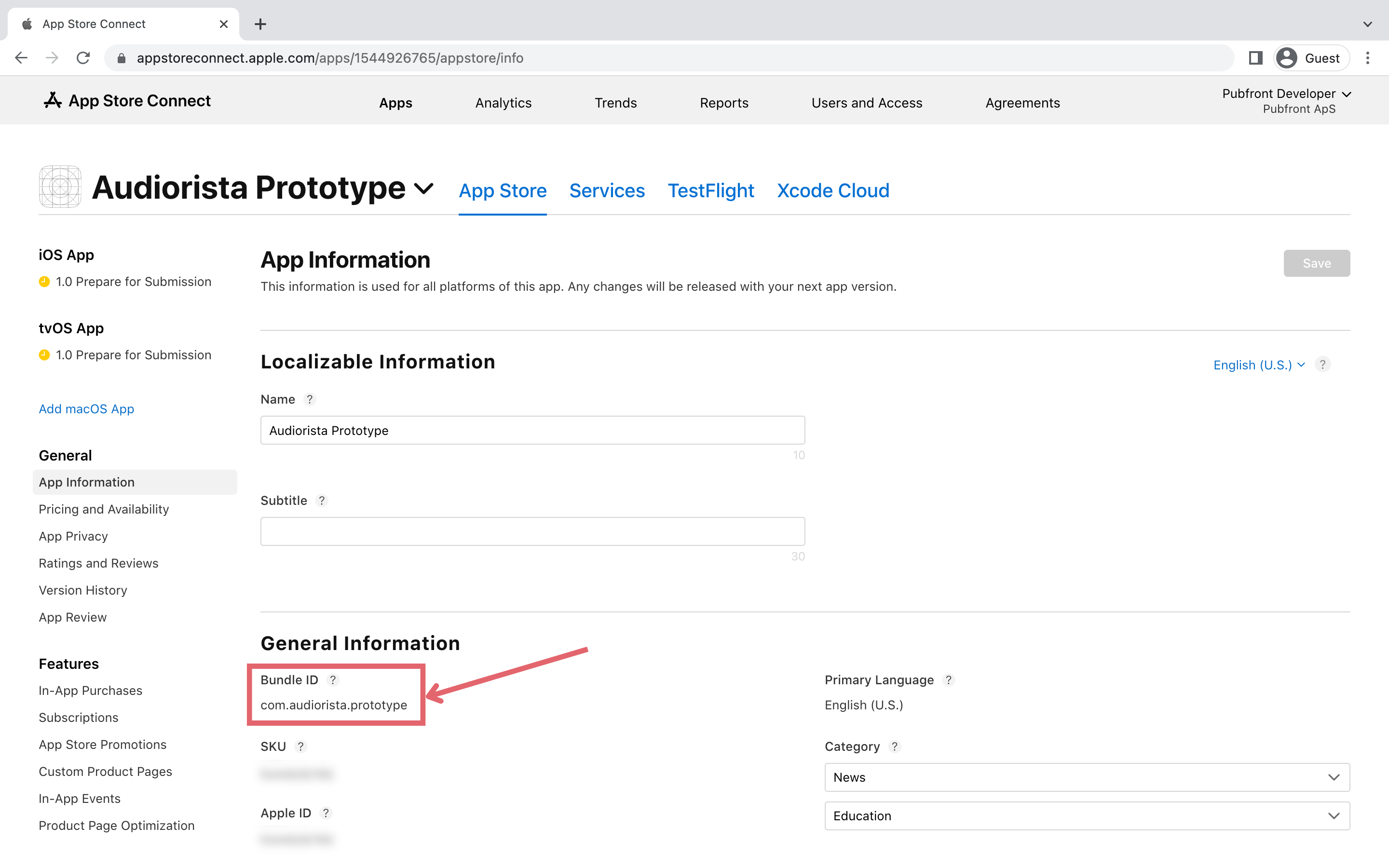This screenshot has height=868, width=1389.
Task: Open Ratings and Reviews
Action: (x=98, y=563)
